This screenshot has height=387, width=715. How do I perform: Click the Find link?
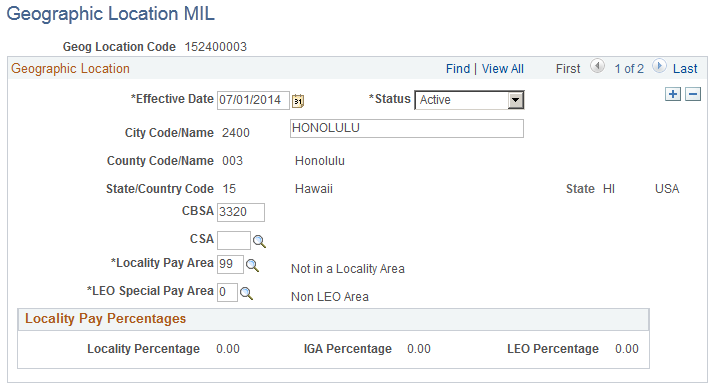click(458, 69)
